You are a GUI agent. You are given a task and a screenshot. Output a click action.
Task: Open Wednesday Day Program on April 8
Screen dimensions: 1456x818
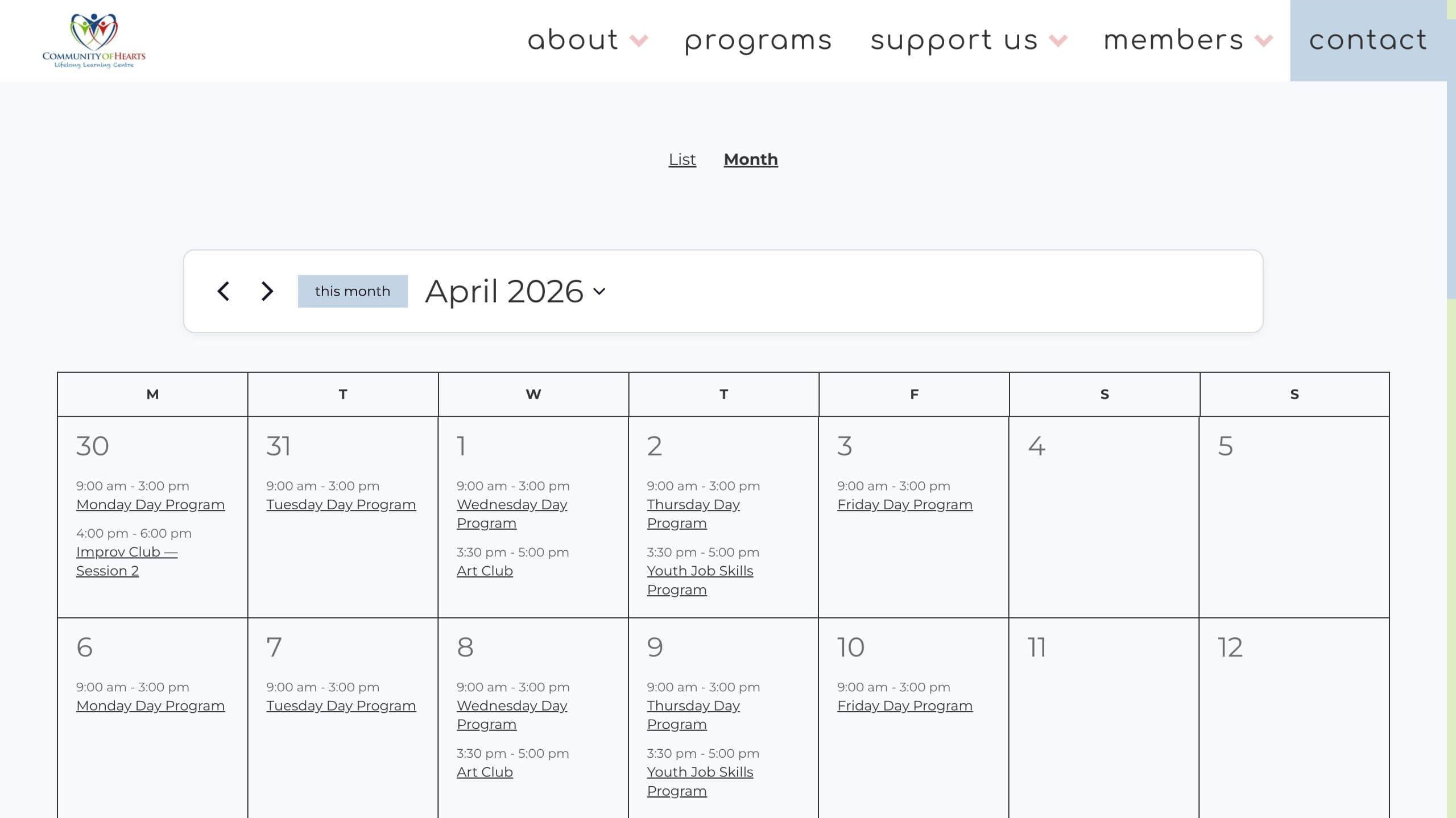tap(511, 715)
